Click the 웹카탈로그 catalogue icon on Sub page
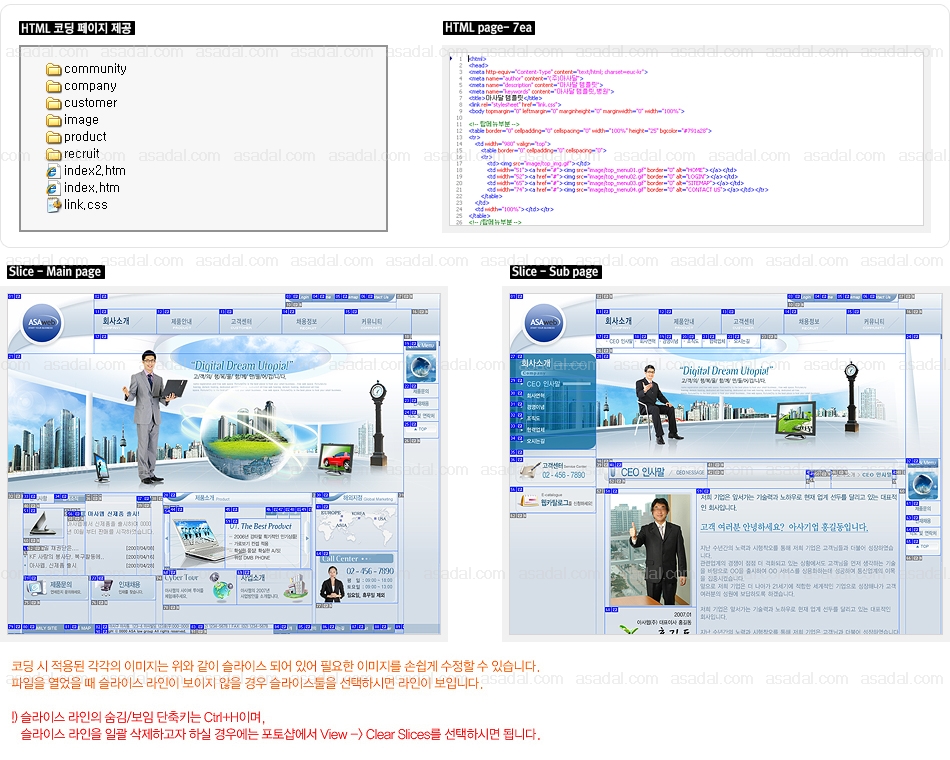 pos(528,501)
